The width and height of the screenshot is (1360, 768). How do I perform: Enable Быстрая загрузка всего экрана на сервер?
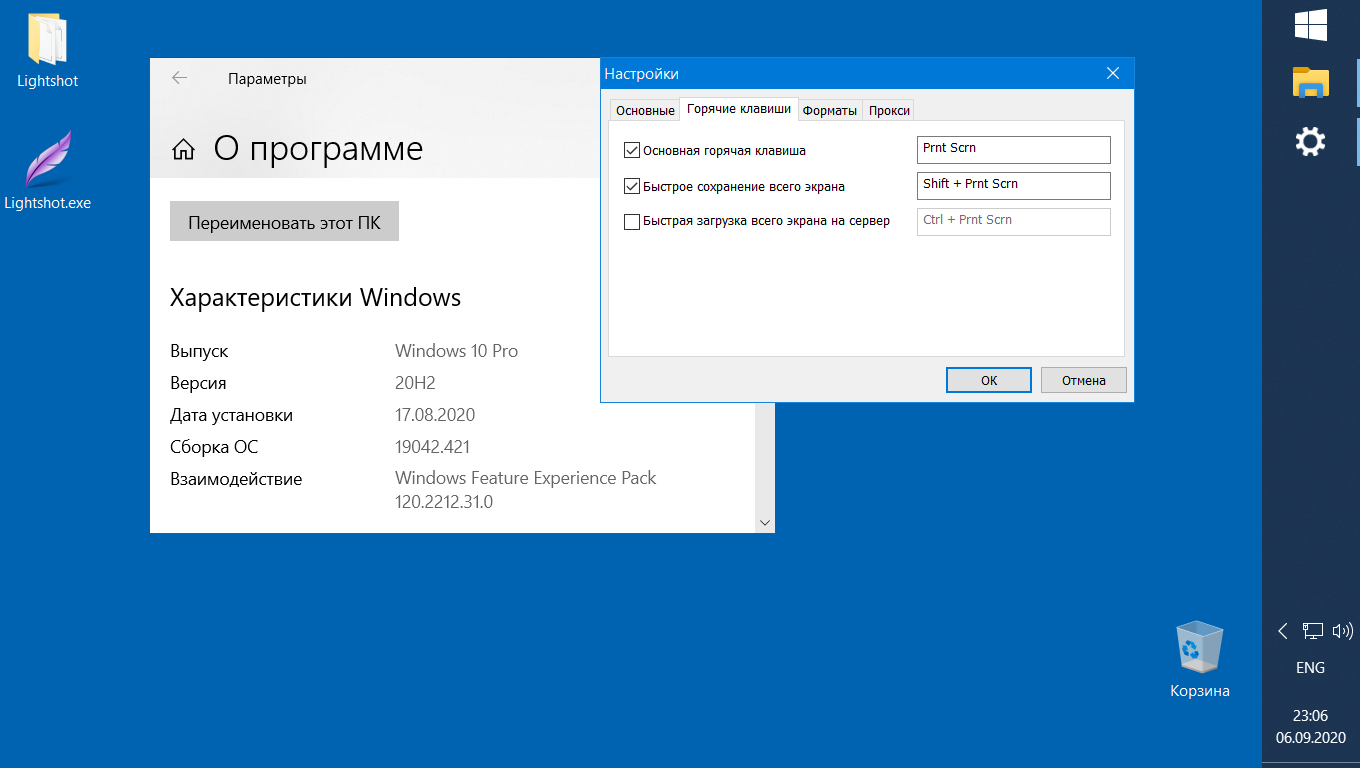(632, 222)
